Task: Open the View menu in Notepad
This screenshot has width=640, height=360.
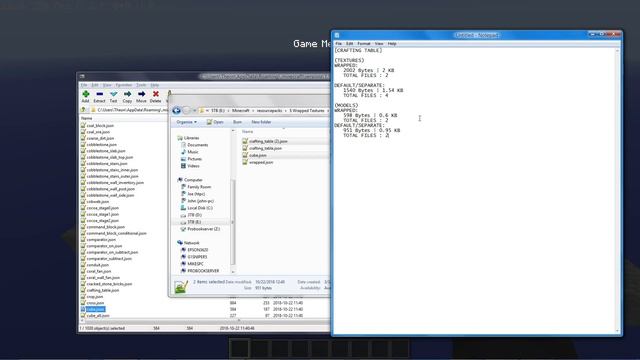Action: [379, 44]
